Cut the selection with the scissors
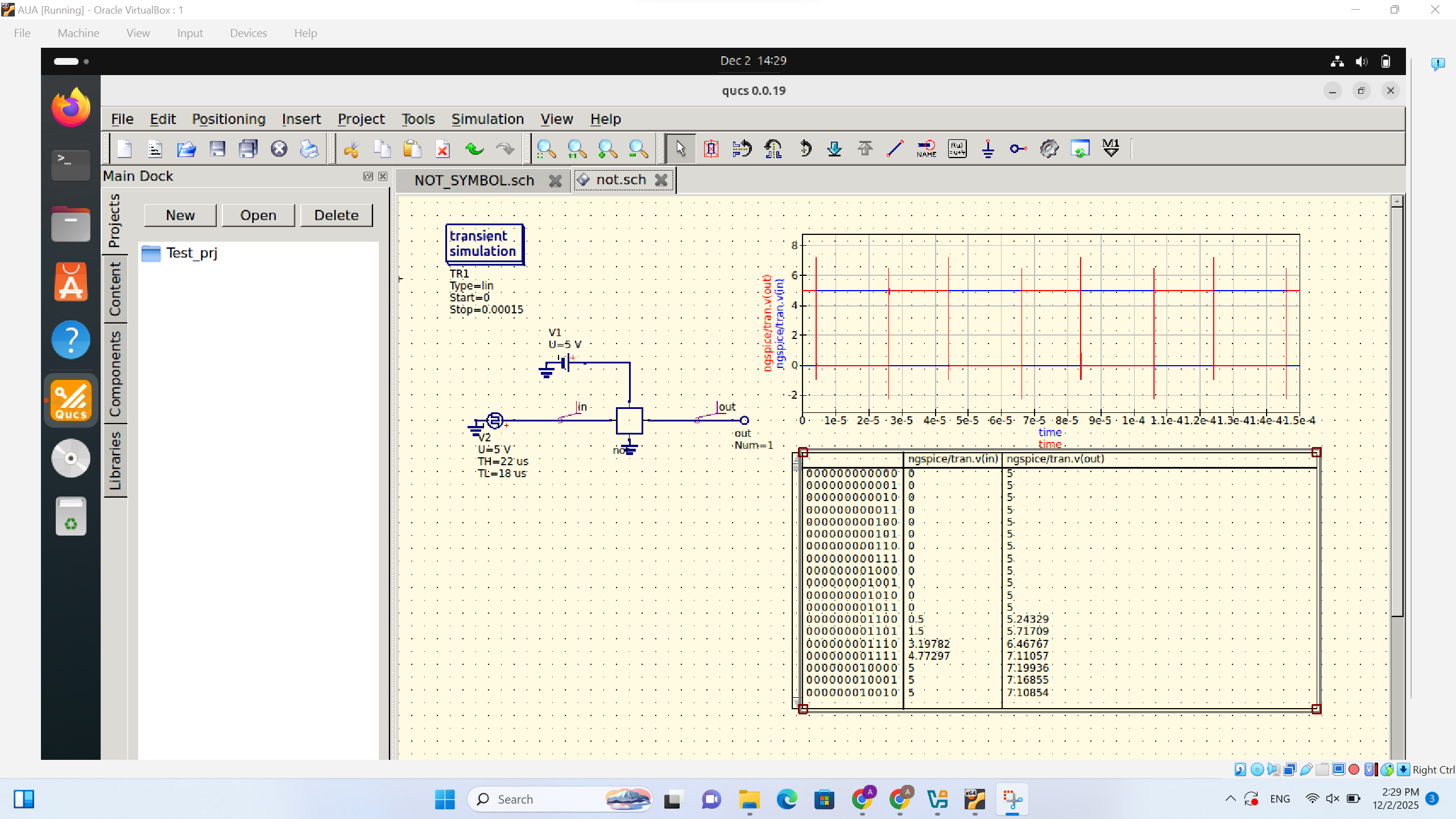The image size is (1456, 819). tap(351, 149)
